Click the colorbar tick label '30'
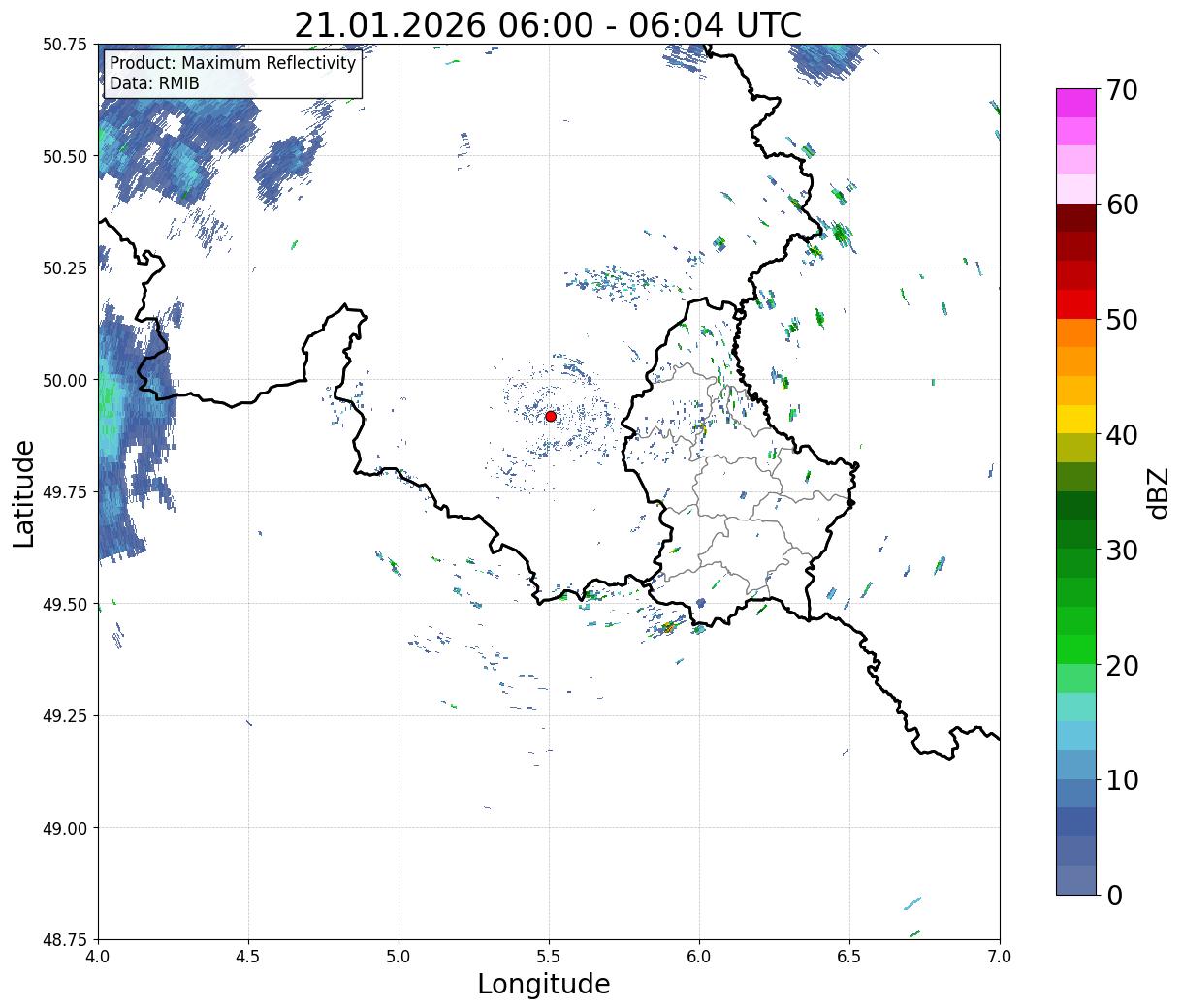 pyautogui.click(x=1122, y=551)
